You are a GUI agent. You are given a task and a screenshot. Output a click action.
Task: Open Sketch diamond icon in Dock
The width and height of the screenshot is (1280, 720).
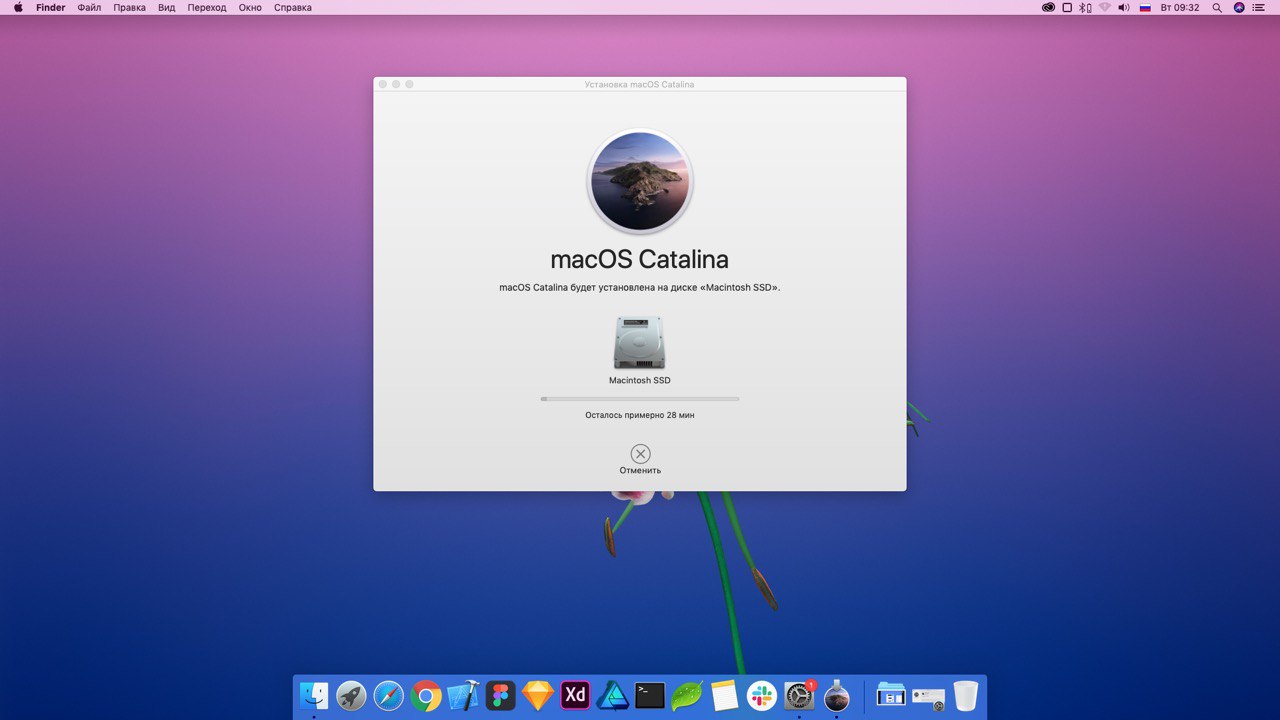[538, 696]
